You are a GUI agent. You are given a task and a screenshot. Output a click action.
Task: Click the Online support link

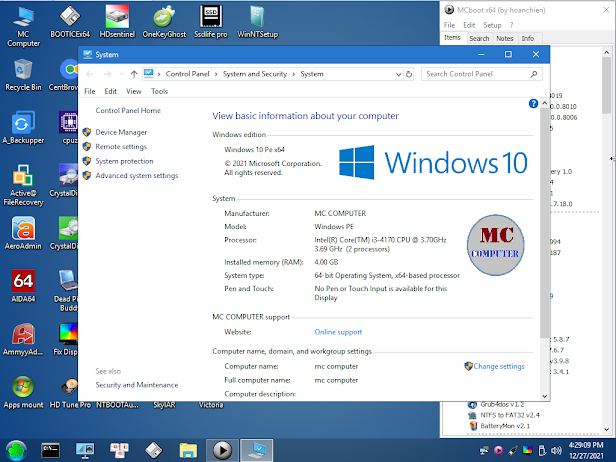(x=338, y=332)
